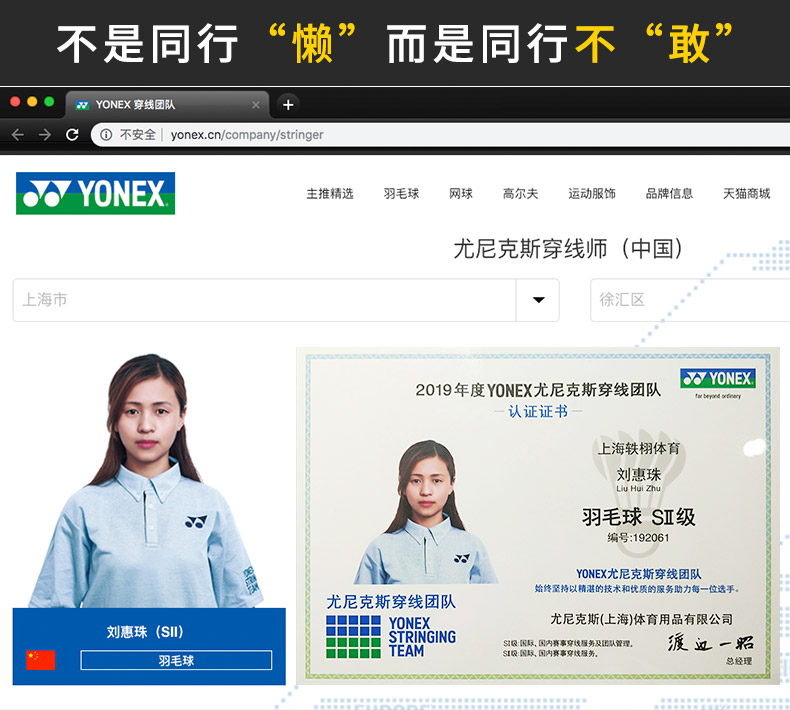Reload the page with refresh icon
Viewport: 790px width, 710px height.
72,135
